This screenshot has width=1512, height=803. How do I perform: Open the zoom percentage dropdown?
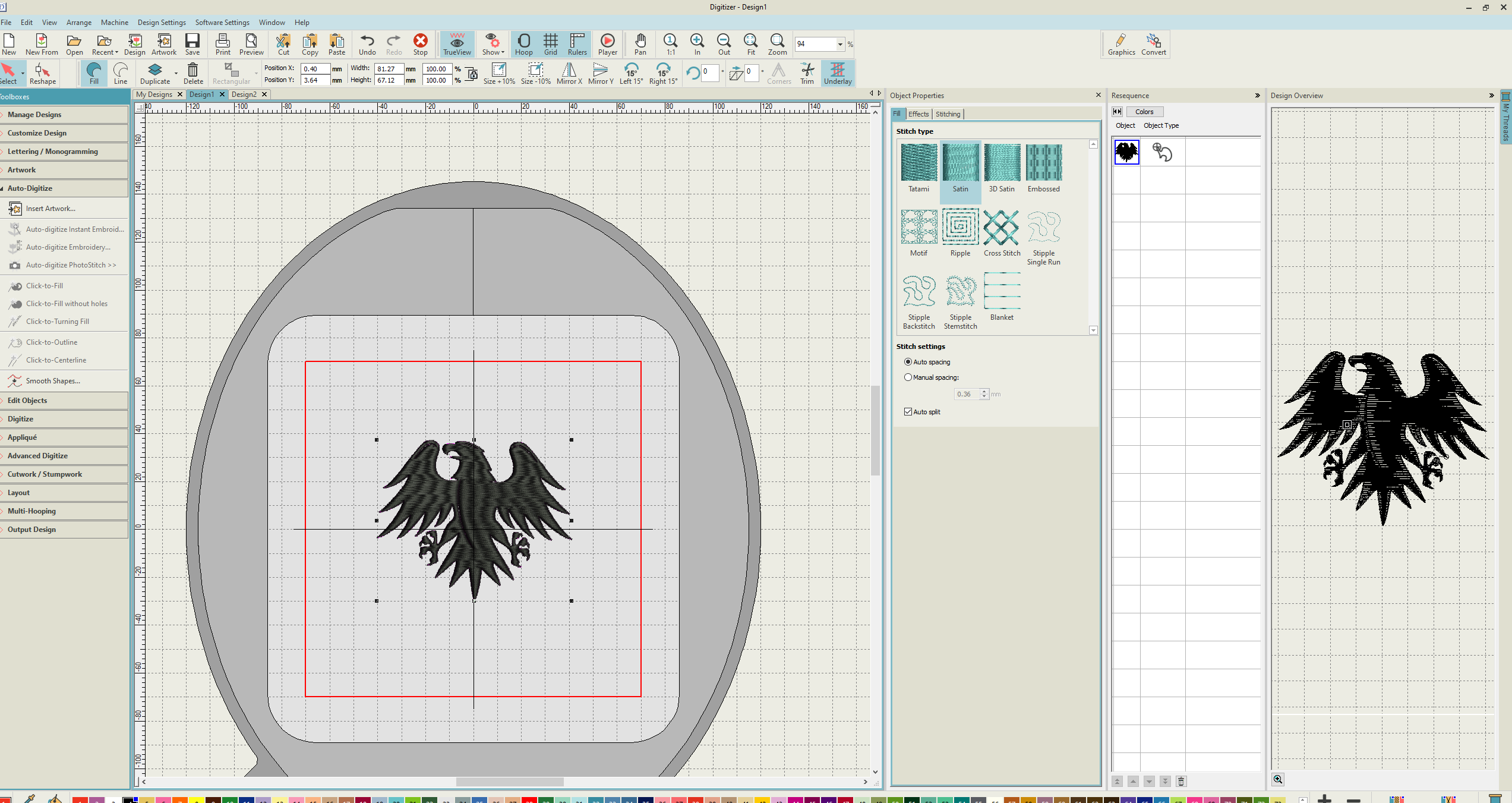839,44
